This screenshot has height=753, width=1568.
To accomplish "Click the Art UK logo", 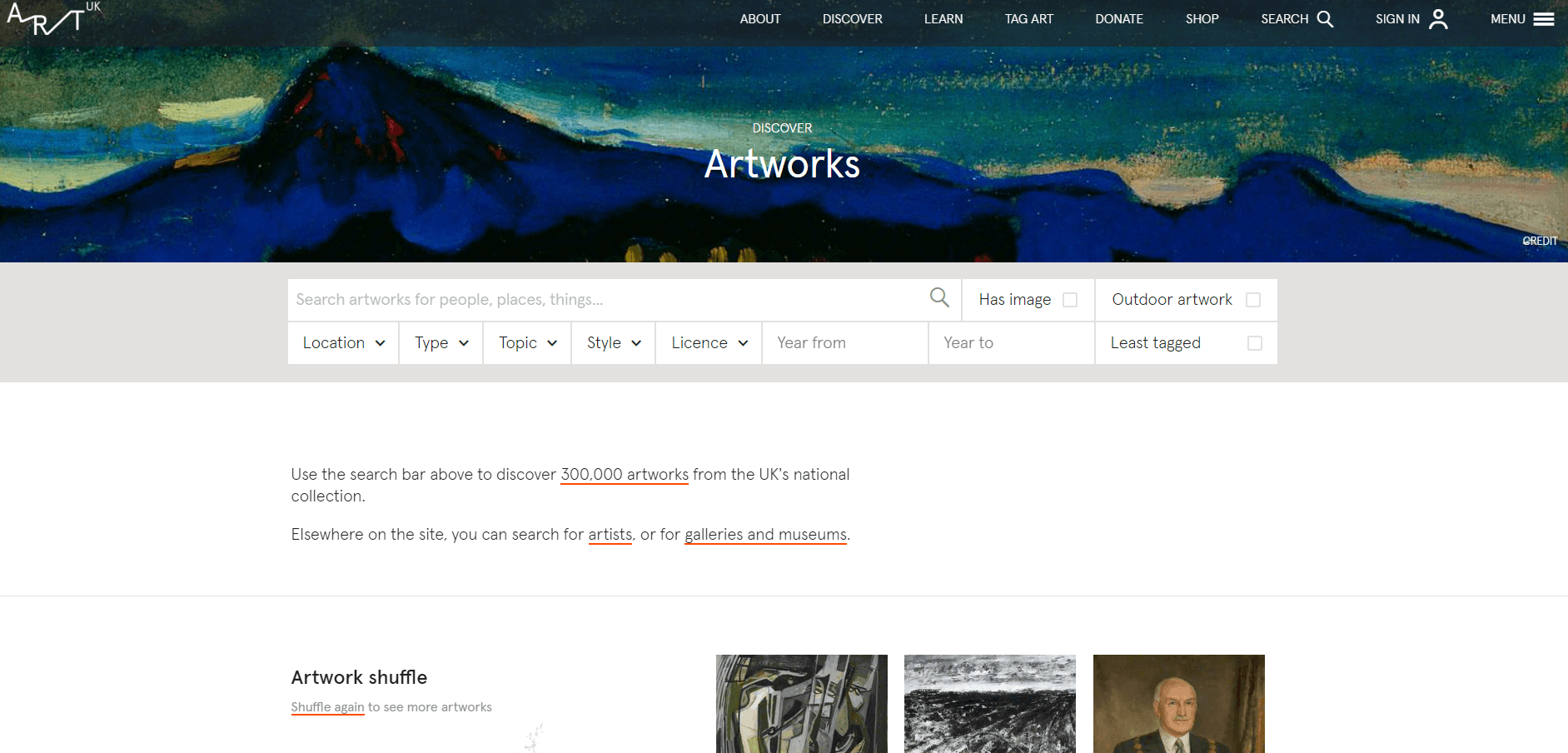I will (53, 17).
